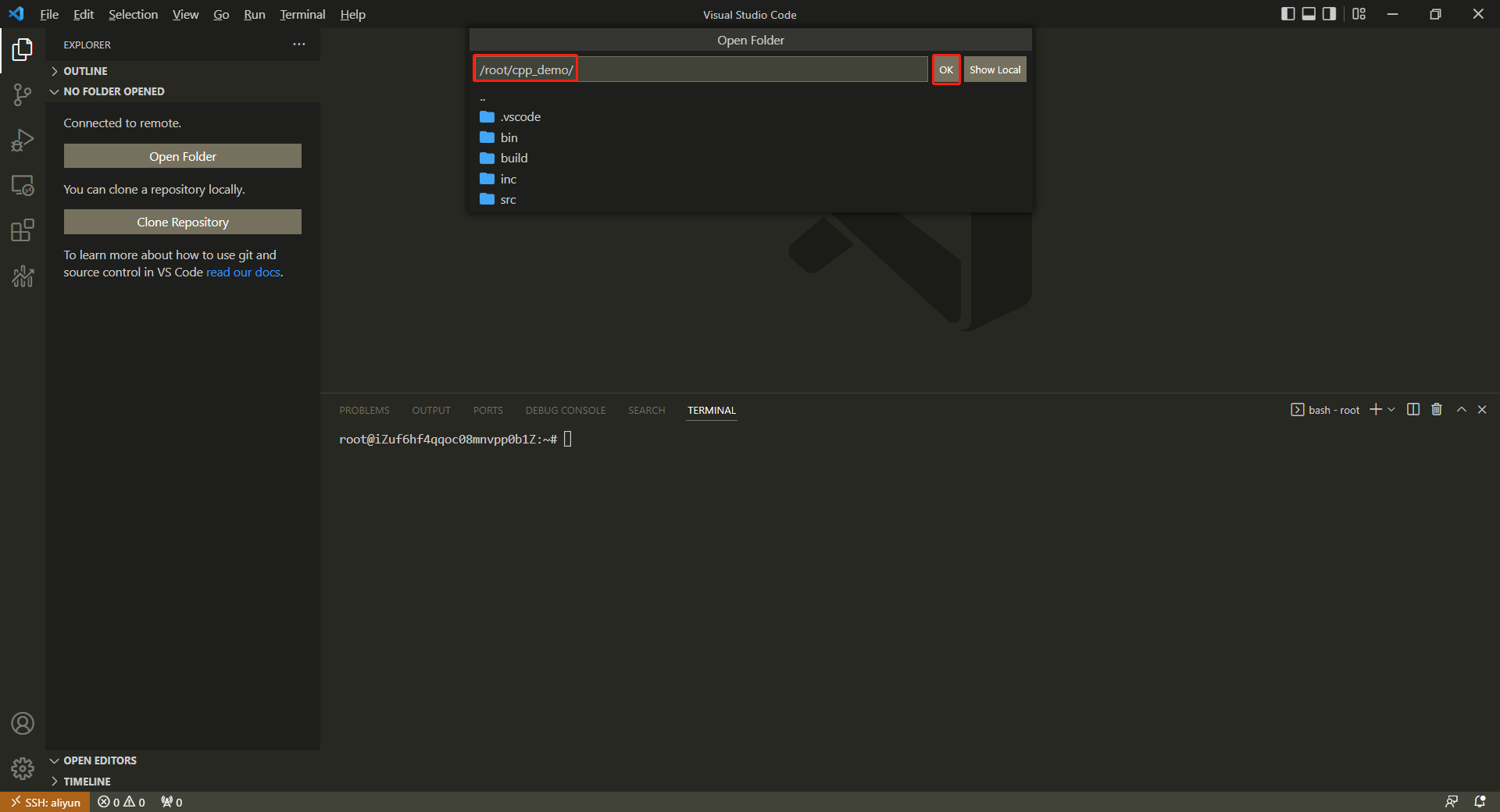
Task: Select the src folder in list
Action: 508,200
